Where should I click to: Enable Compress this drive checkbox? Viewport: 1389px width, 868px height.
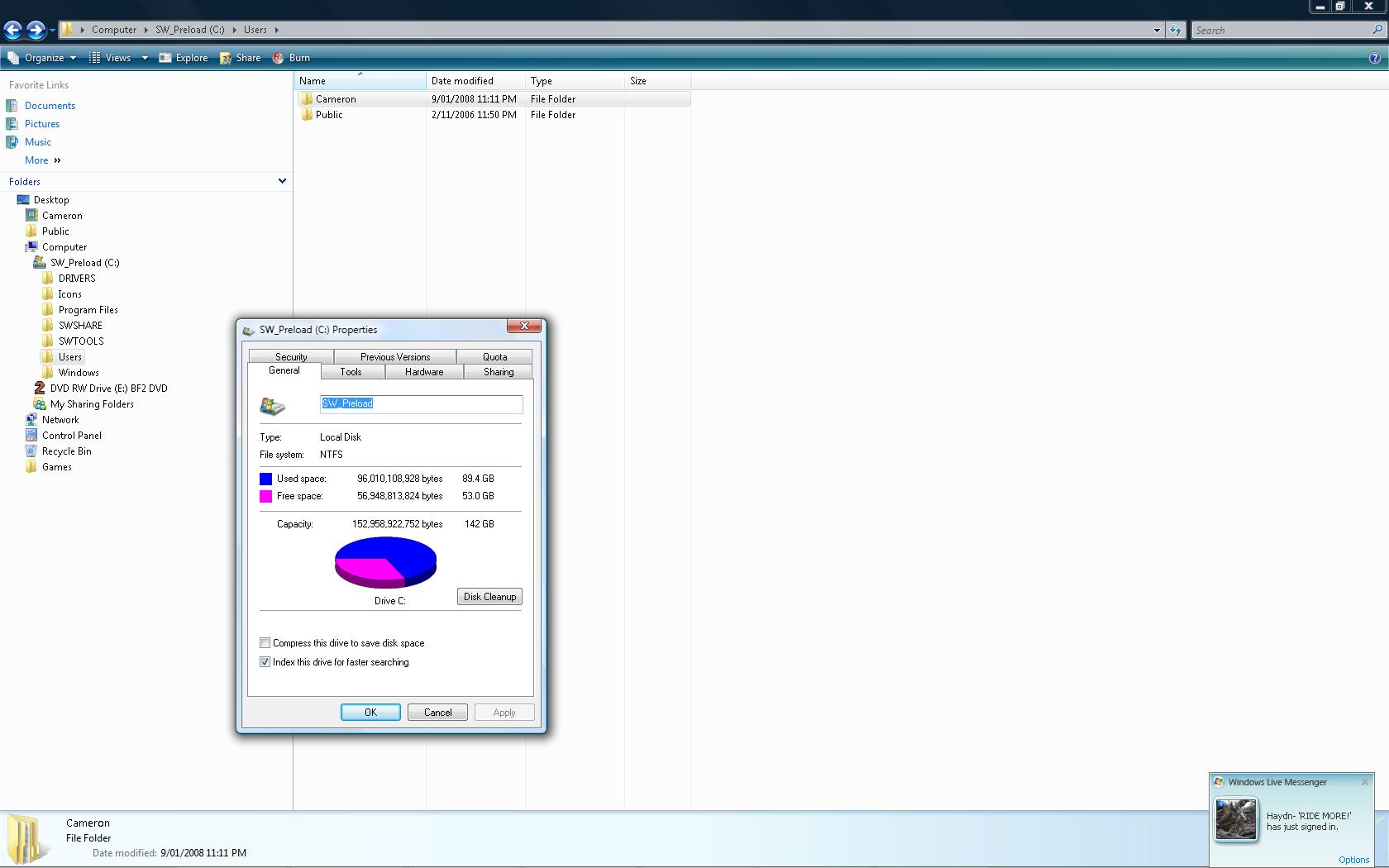click(x=265, y=643)
